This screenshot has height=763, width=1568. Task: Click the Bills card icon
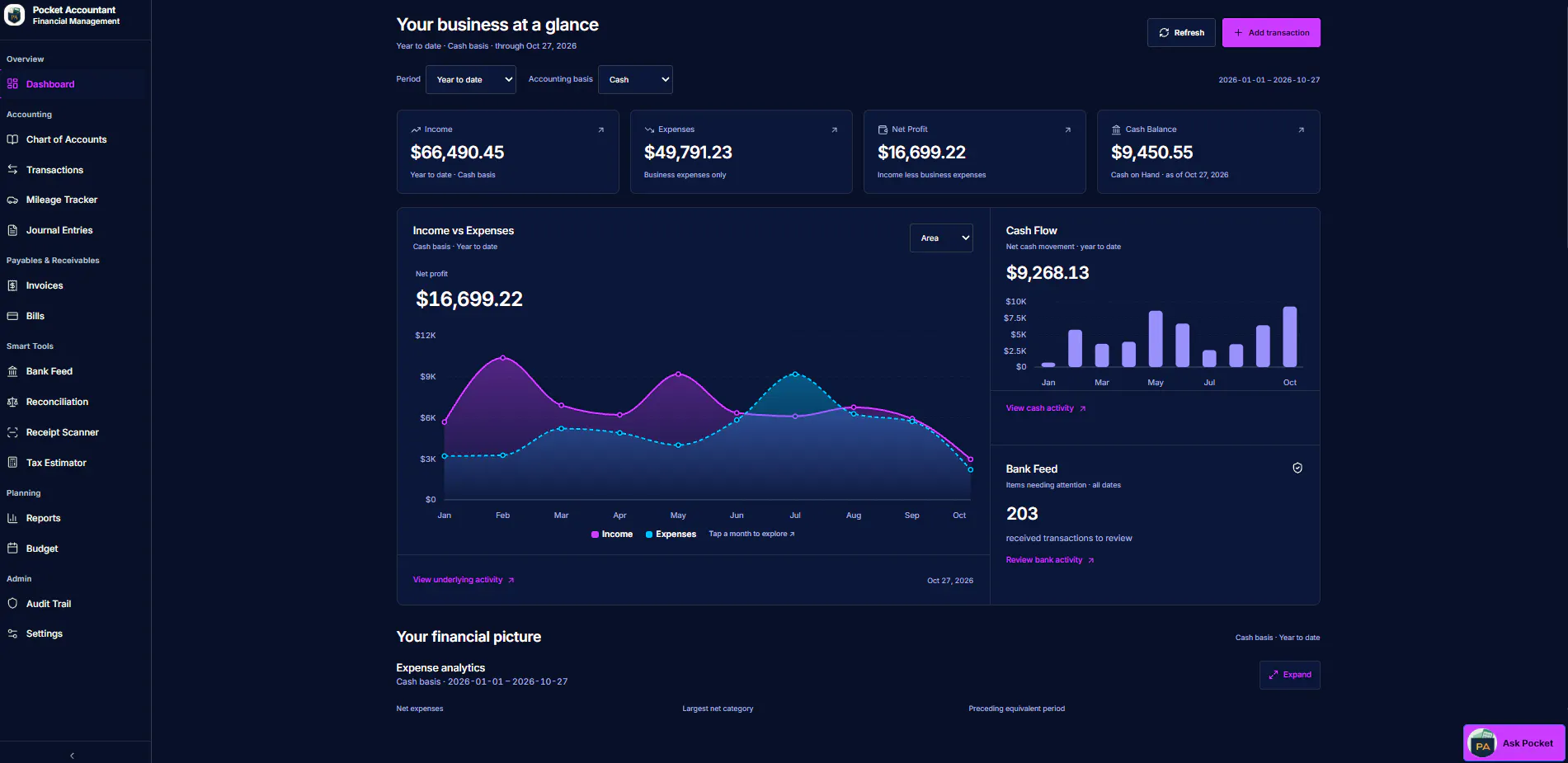(12, 316)
